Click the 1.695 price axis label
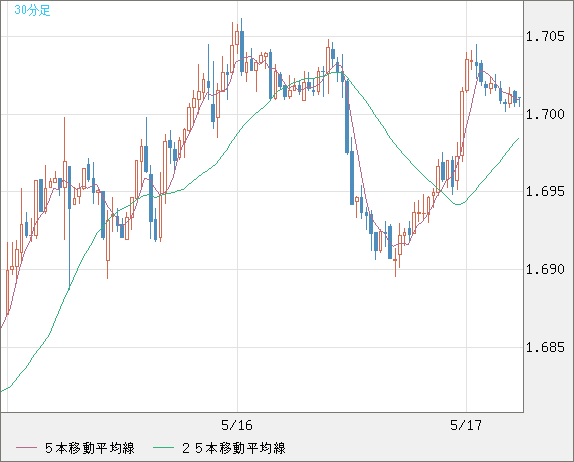Viewport: 574px width, 462px height. point(545,191)
